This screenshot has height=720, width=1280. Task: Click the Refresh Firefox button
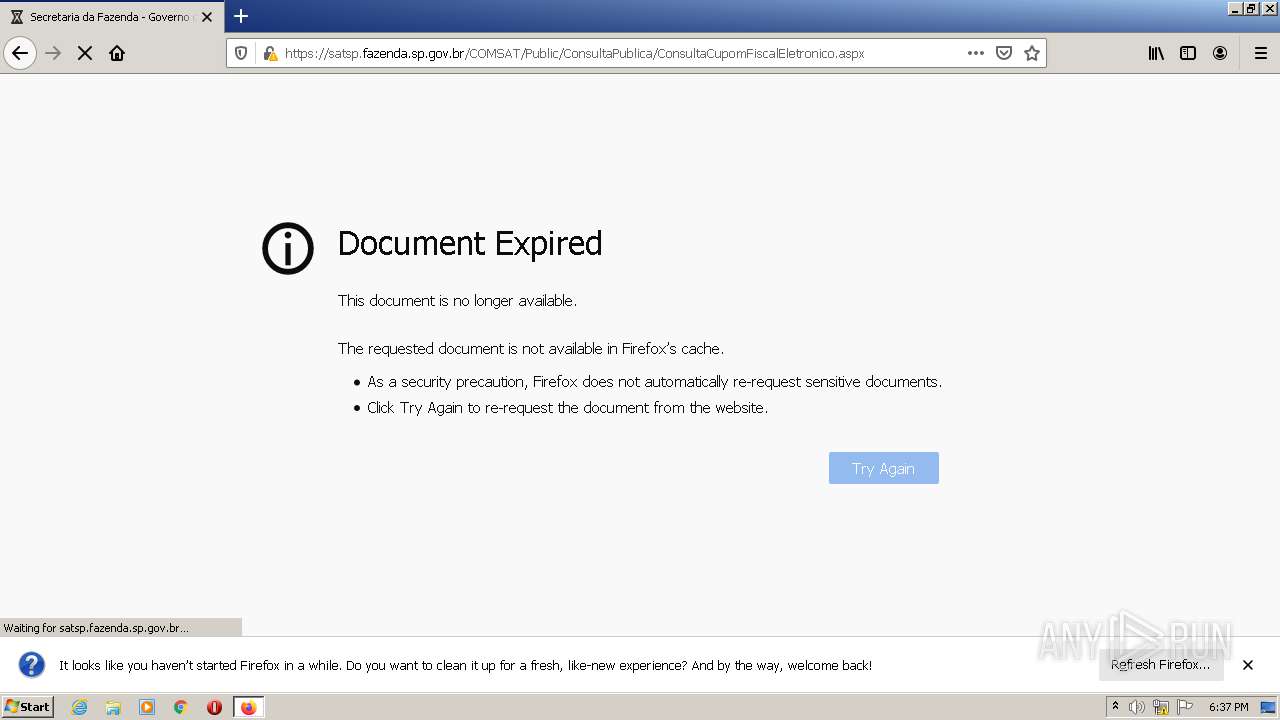pyautogui.click(x=1161, y=664)
